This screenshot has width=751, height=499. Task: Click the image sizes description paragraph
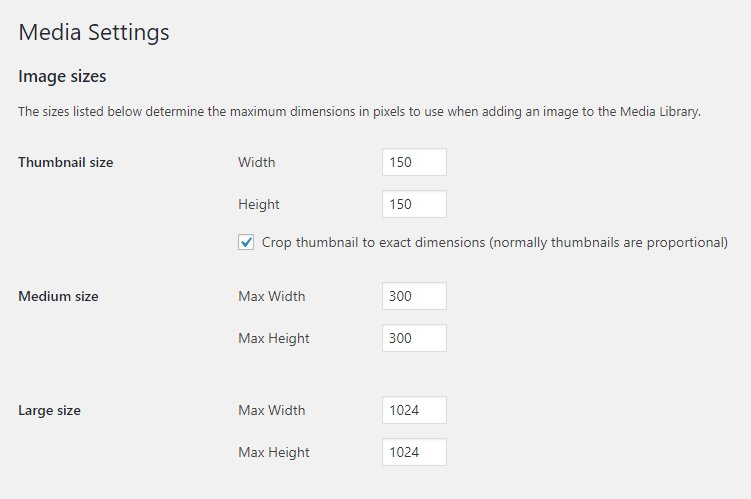(359, 112)
